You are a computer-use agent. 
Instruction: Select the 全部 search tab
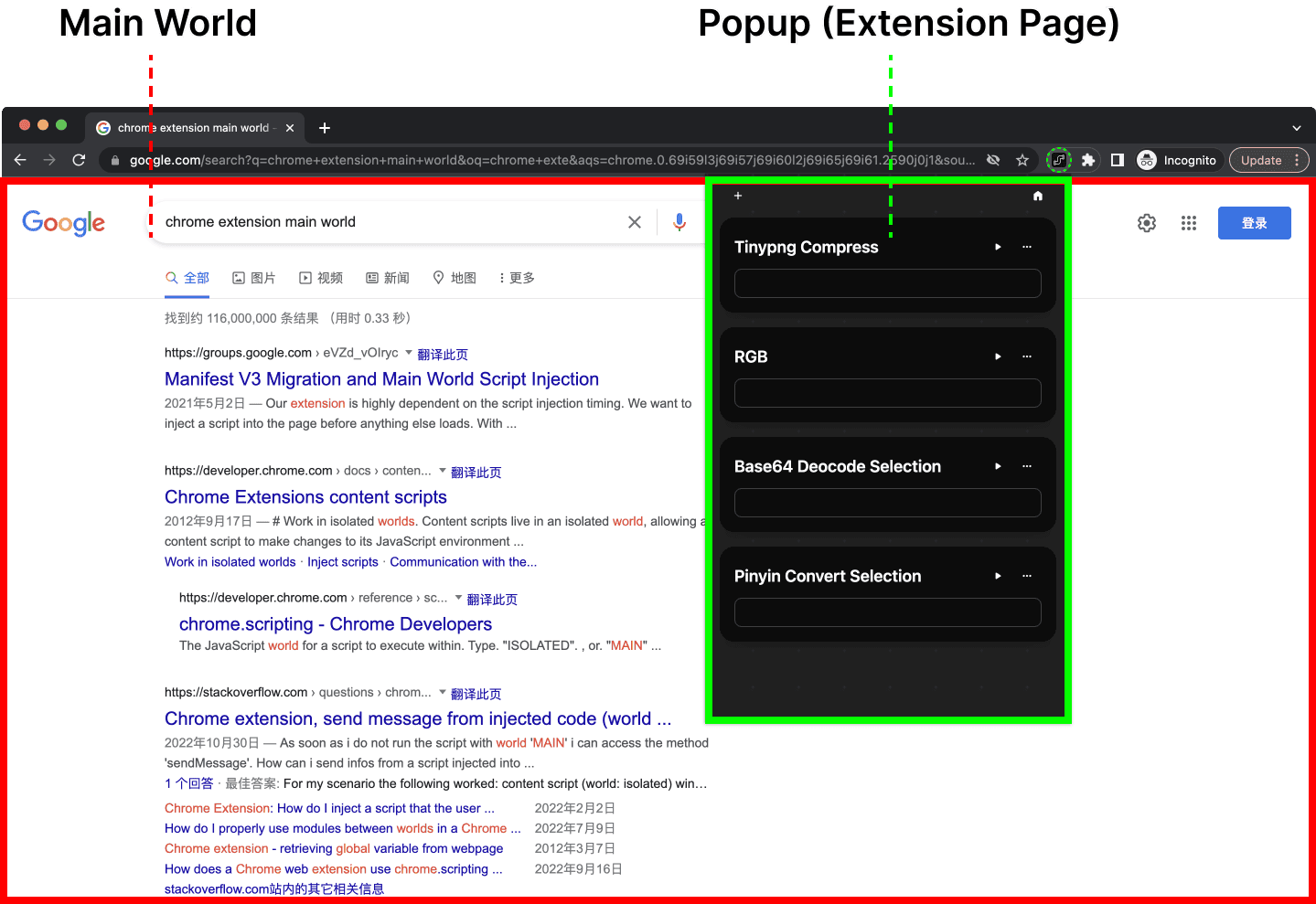pyautogui.click(x=187, y=278)
